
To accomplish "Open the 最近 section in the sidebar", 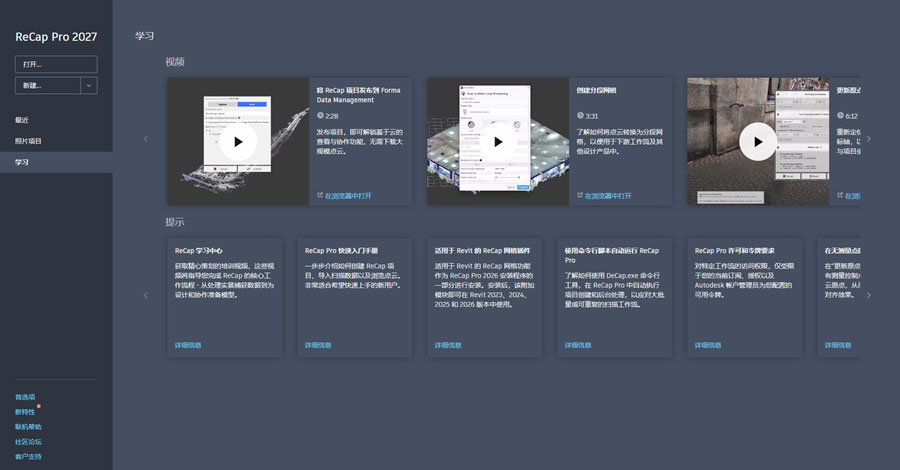I will coord(56,120).
